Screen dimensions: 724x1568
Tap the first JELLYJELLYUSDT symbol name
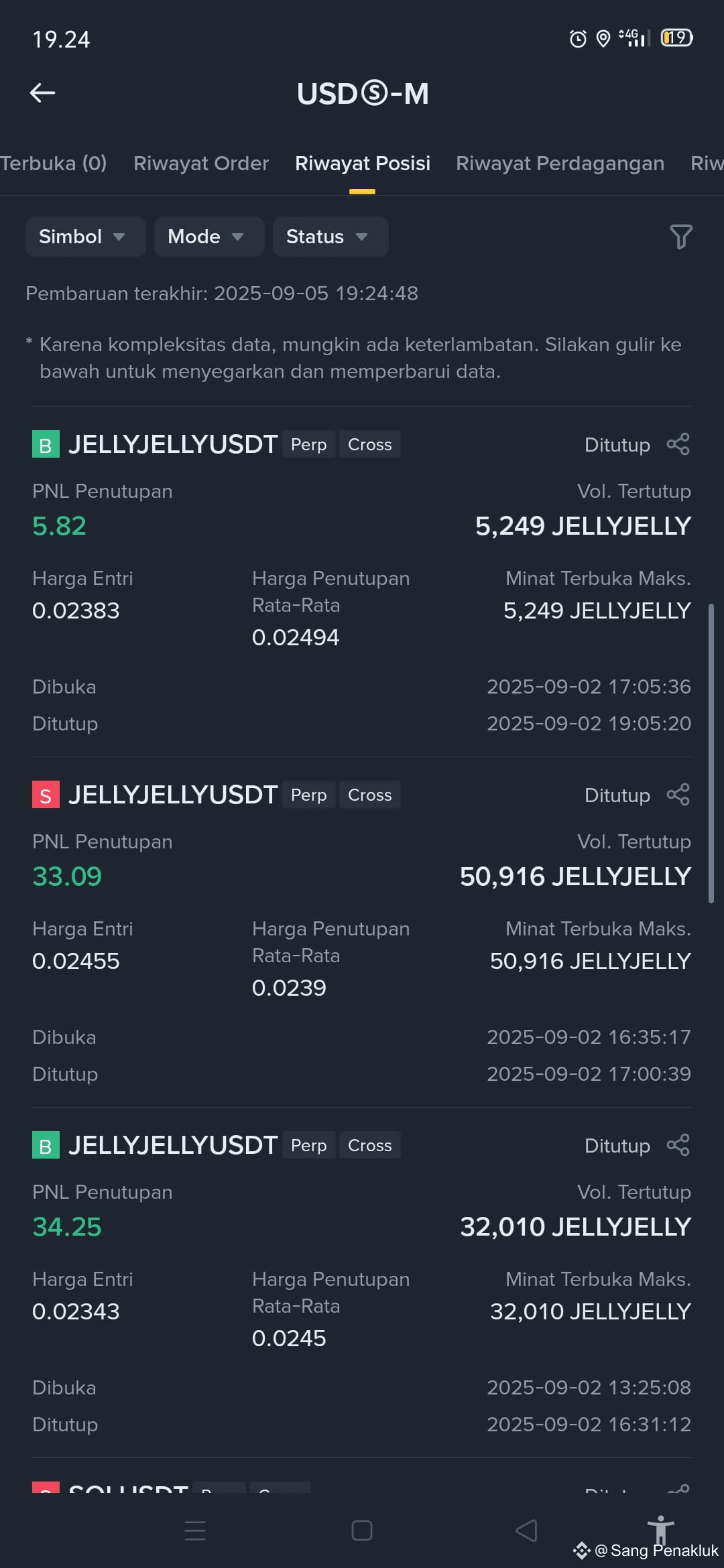[173, 444]
